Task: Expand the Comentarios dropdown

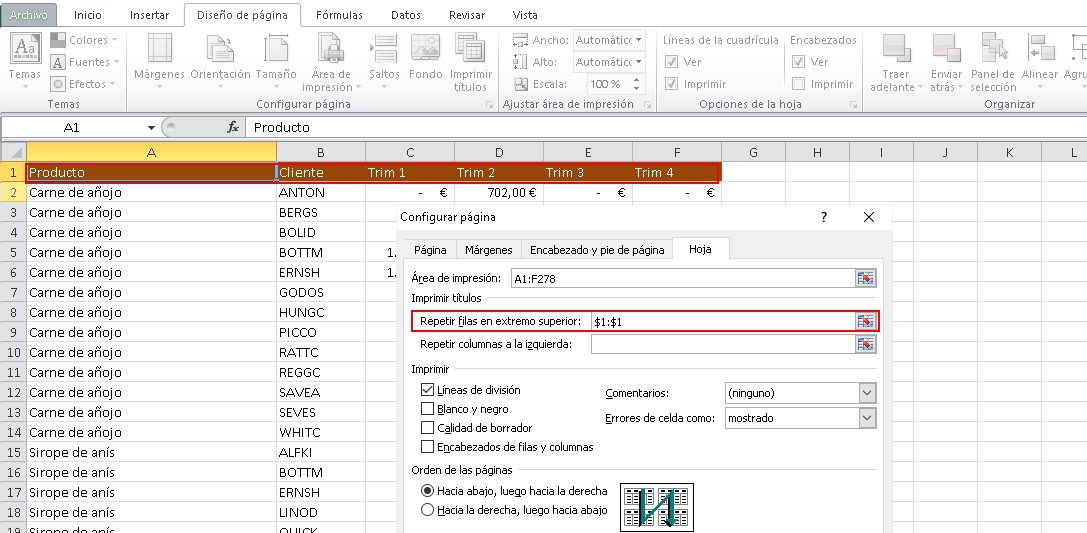Action: click(866, 393)
